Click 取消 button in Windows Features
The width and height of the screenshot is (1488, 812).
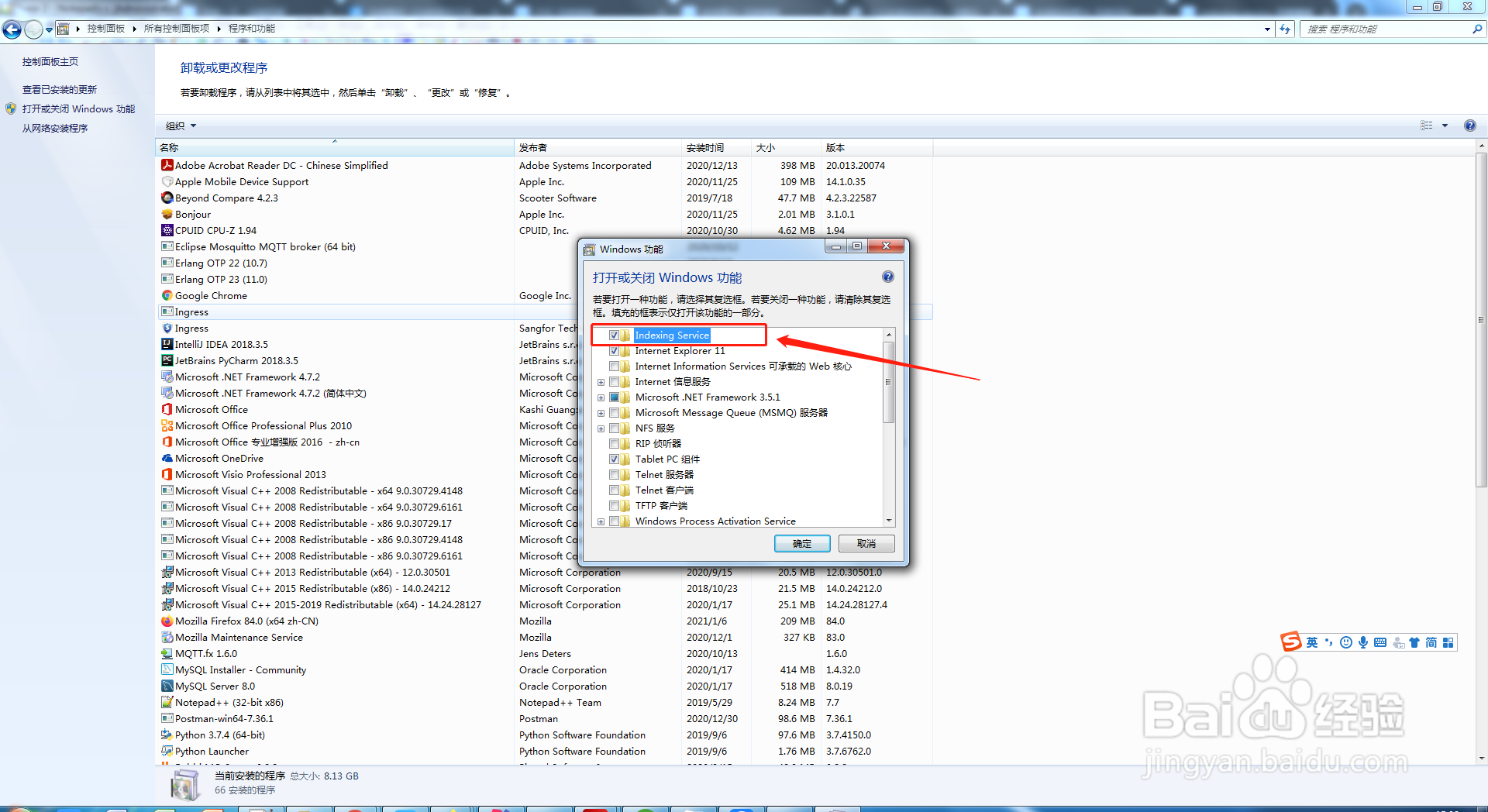point(866,544)
